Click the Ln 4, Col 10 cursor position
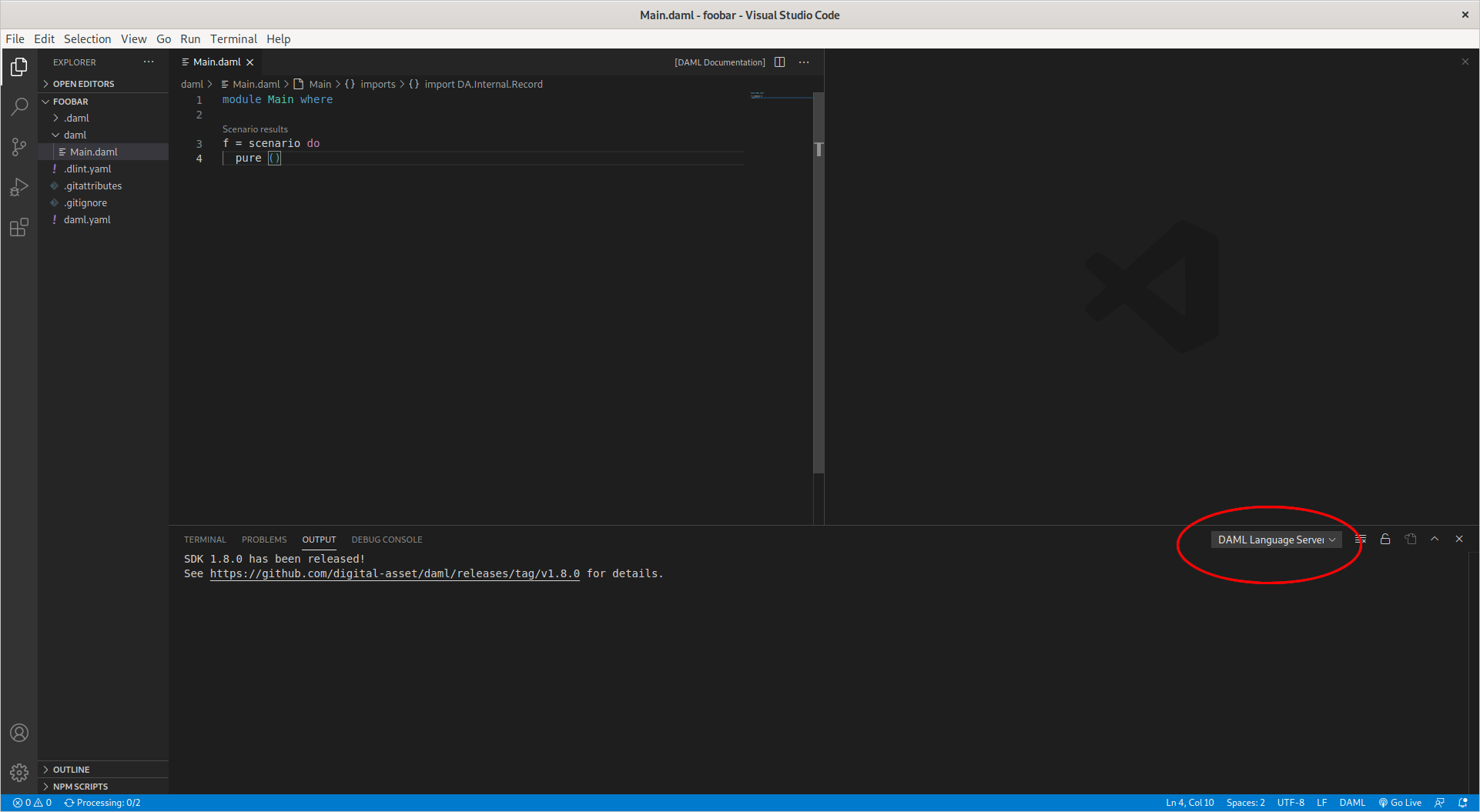1480x812 pixels. (1190, 803)
